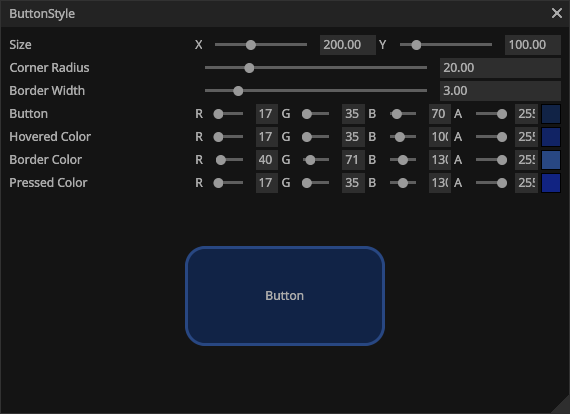Click the Size X value field

[x=348, y=45]
